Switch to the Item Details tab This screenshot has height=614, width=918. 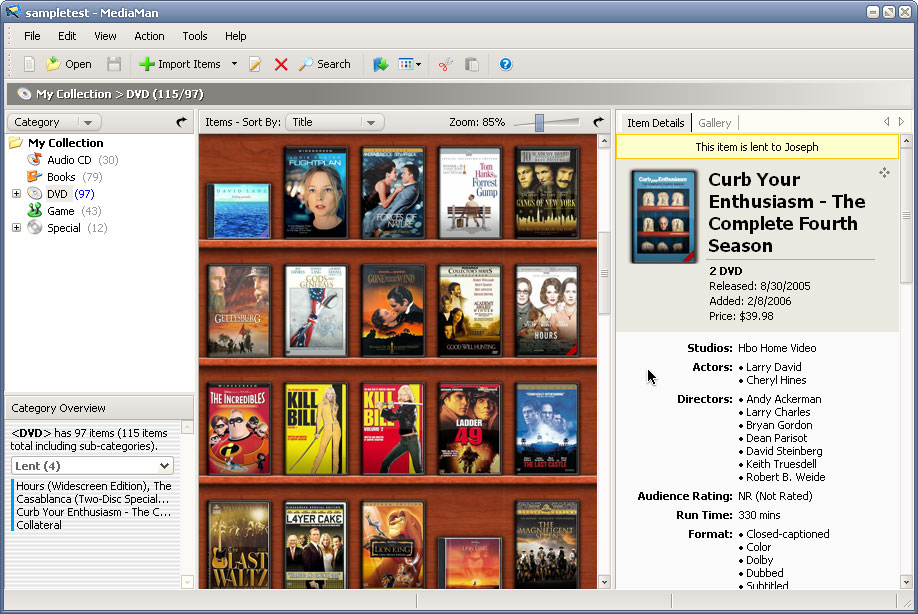pyautogui.click(x=656, y=123)
